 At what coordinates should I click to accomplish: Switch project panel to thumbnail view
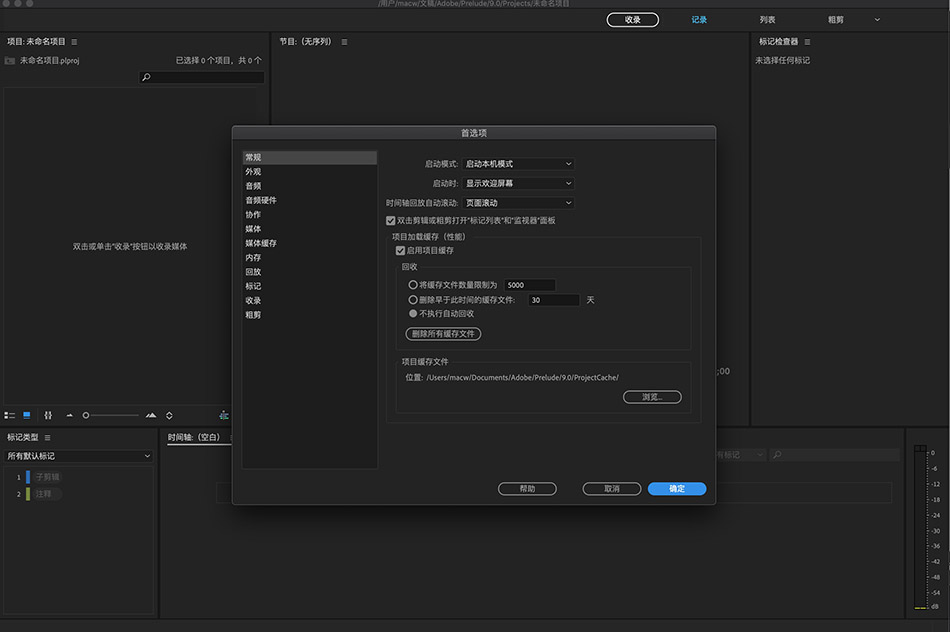tap(27, 416)
